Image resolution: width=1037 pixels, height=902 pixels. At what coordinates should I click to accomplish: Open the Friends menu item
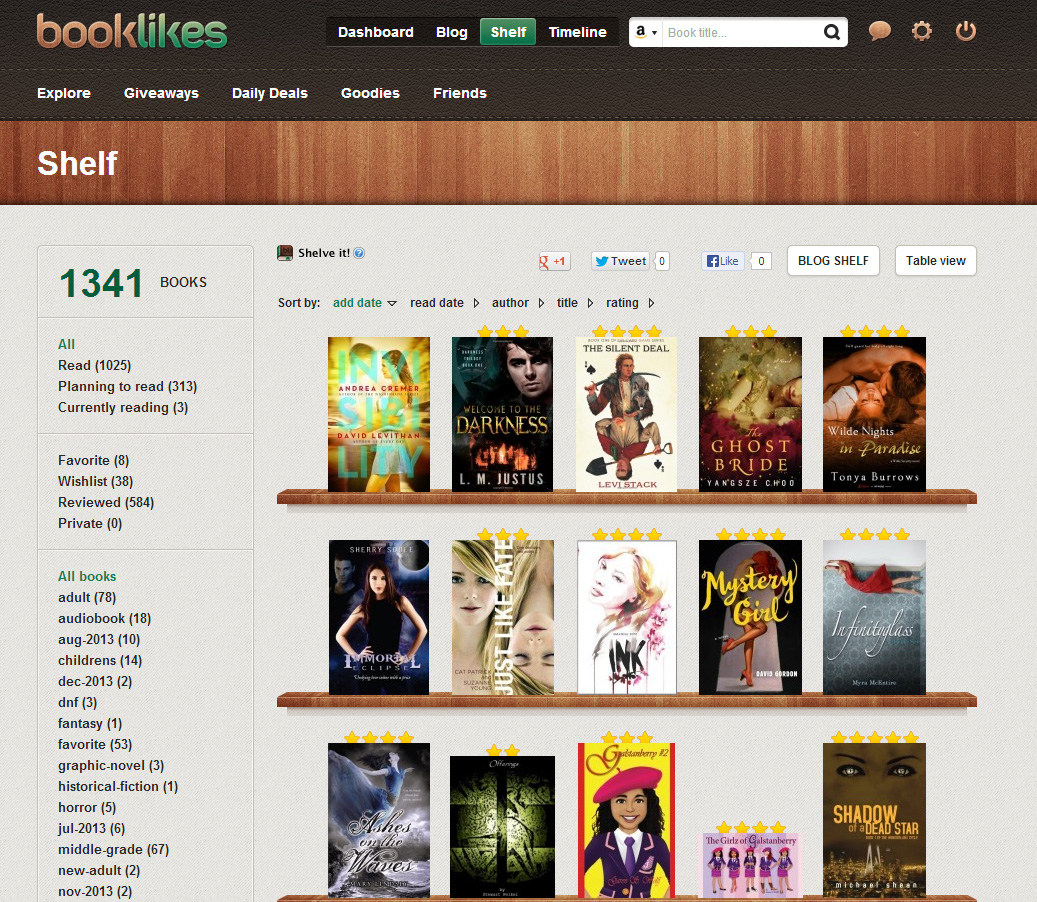[460, 93]
